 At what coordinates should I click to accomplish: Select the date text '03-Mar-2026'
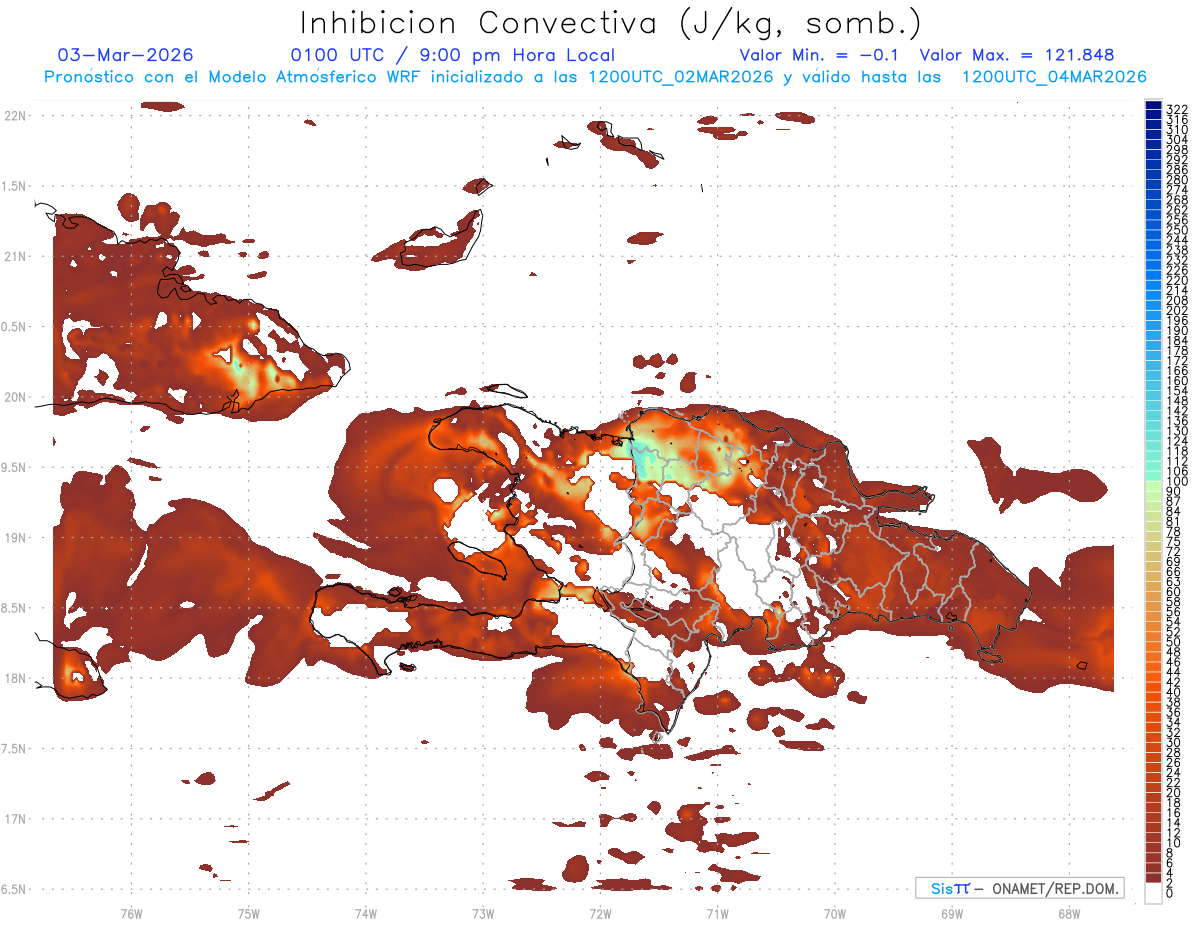click(126, 55)
